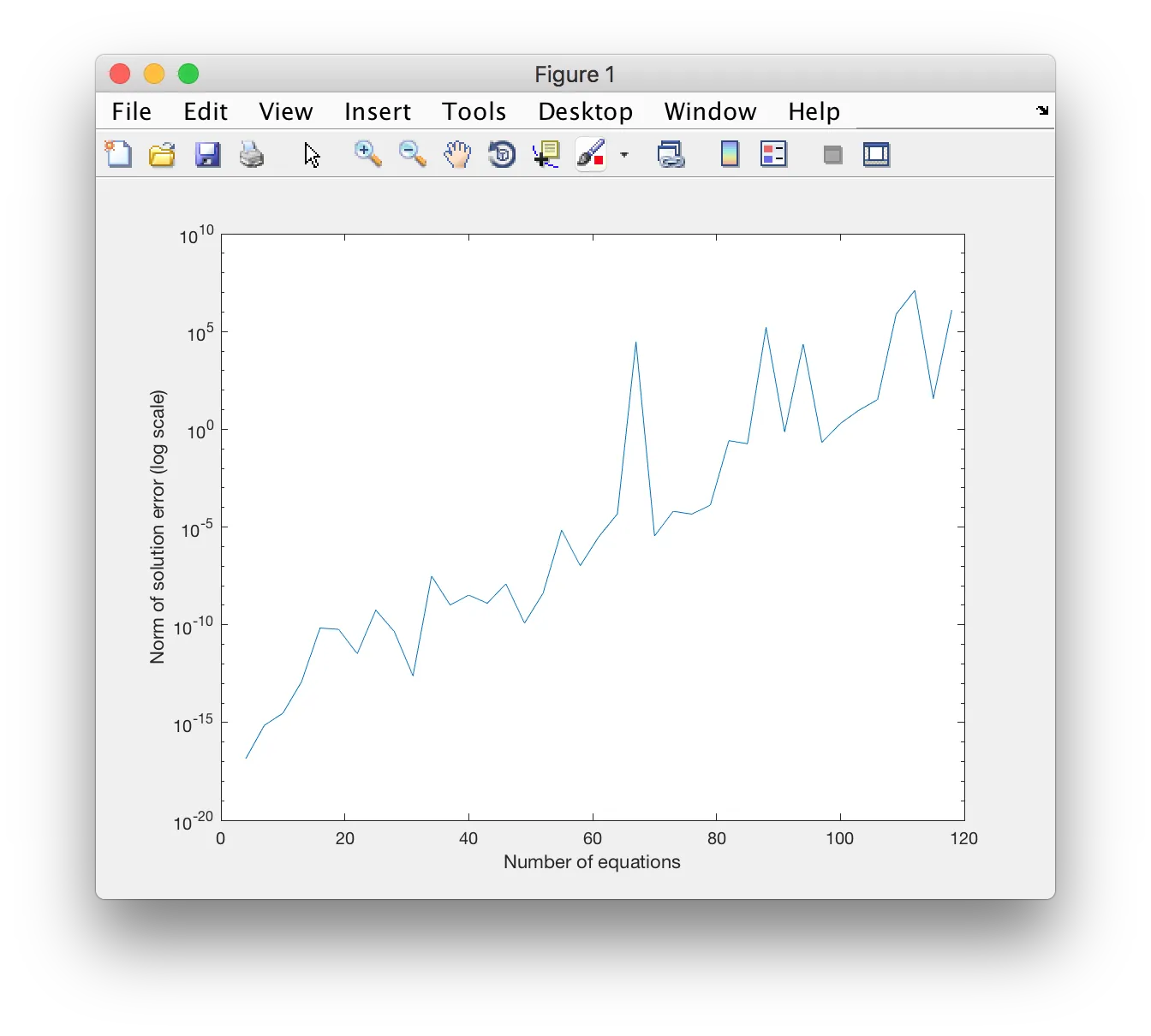Screen dimensions: 1151x1036
Task: Hide plot tools using the gray square icon
Action: click(x=832, y=155)
